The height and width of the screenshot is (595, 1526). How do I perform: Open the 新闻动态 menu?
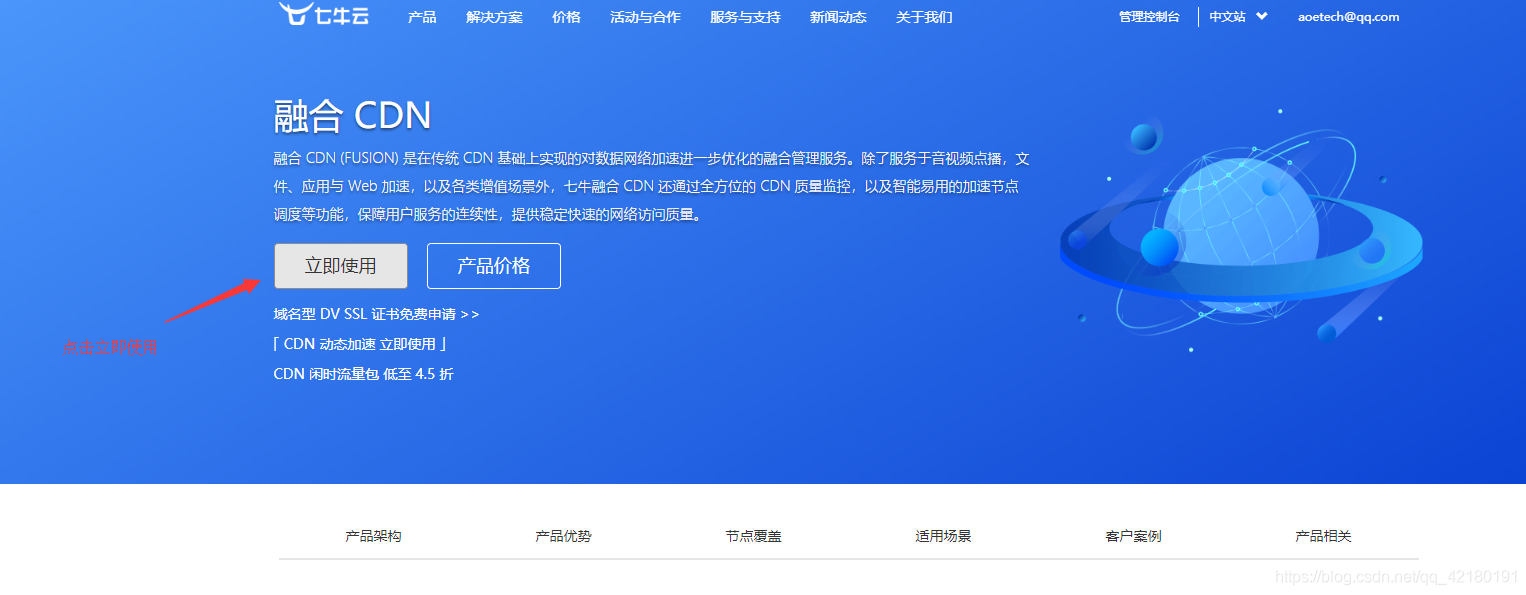click(838, 17)
